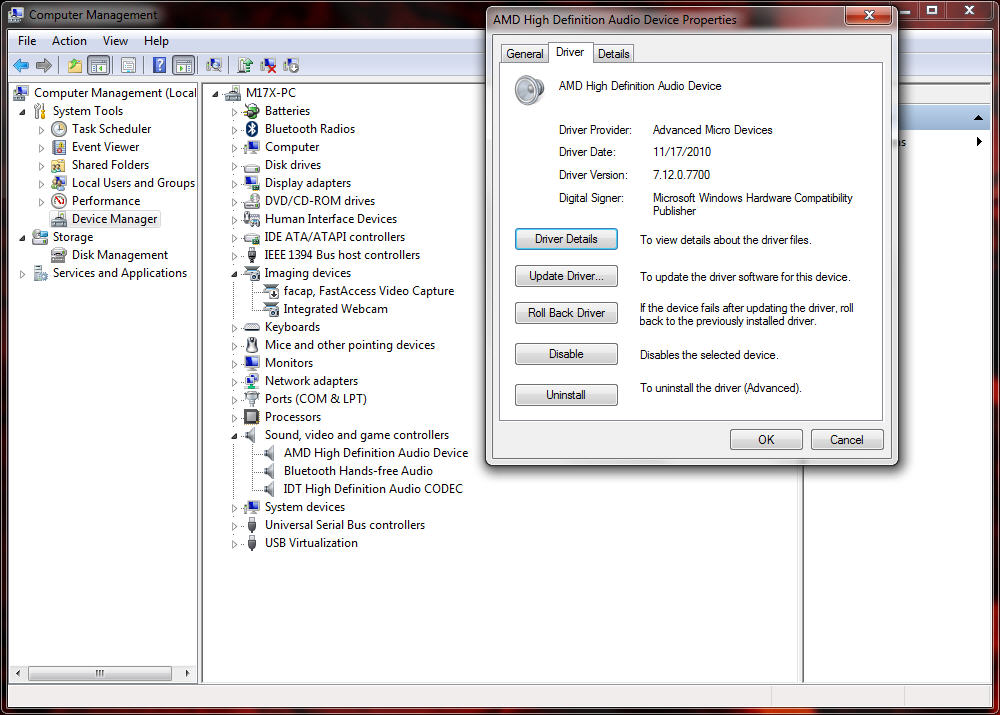Collapse the Imaging devices category
This screenshot has height=715, width=1000.
pyautogui.click(x=234, y=274)
